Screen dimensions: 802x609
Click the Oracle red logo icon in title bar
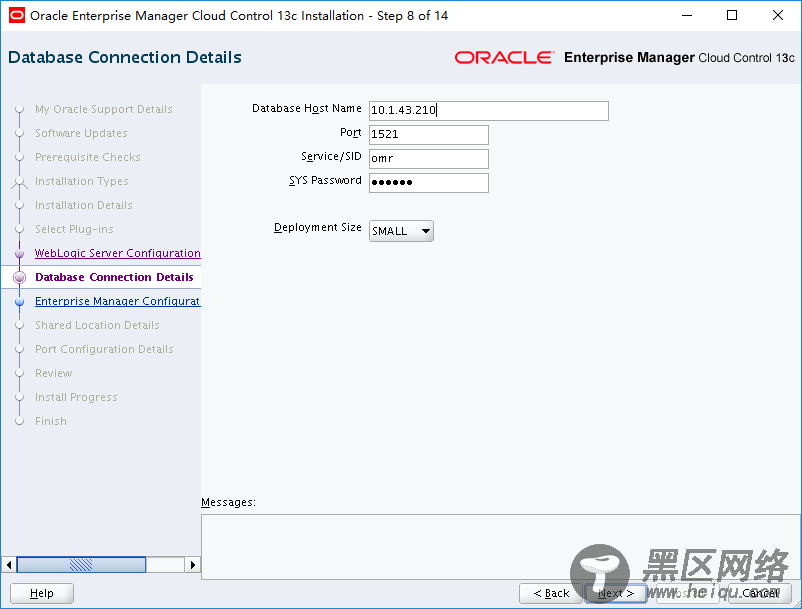click(x=17, y=15)
